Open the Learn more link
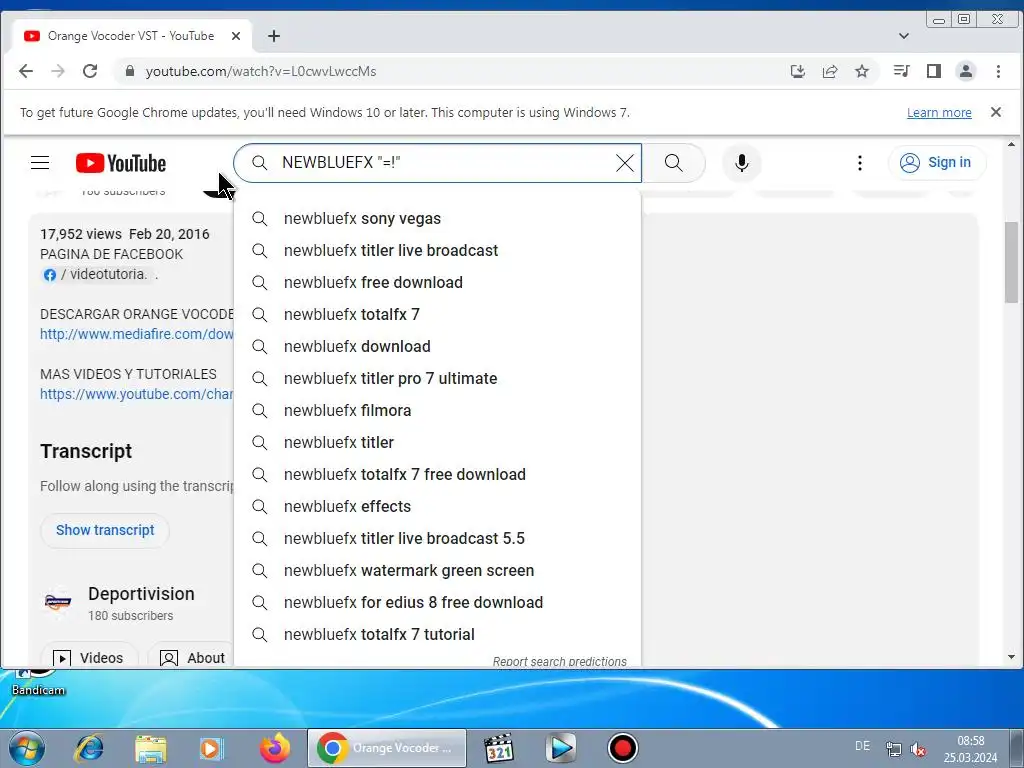Screen dimensions: 1024x768 click(x=939, y=112)
